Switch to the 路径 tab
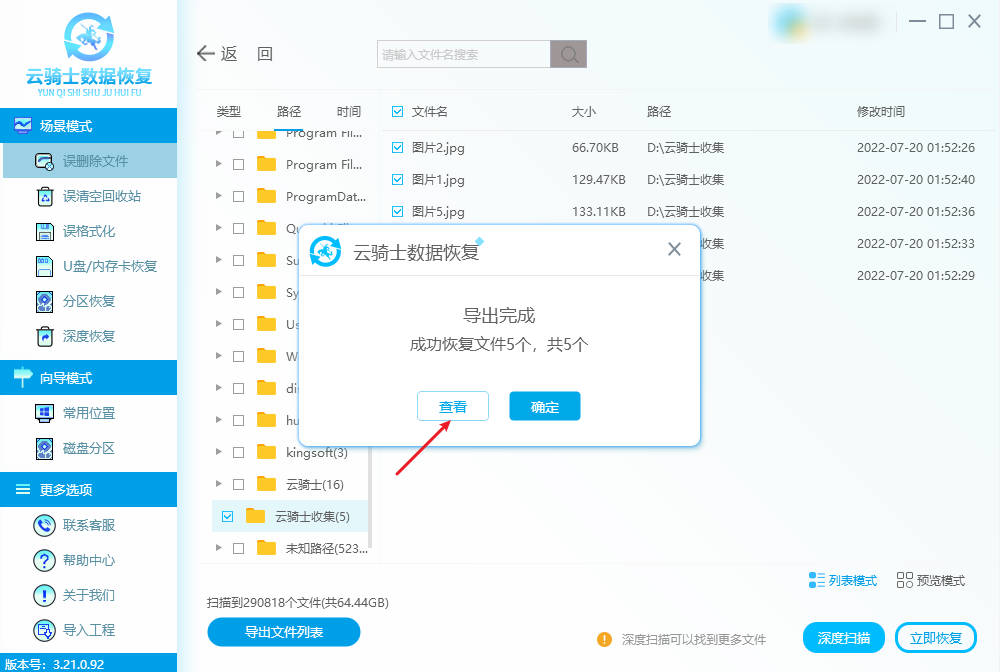Screen dimensions: 1000x672 (289, 112)
